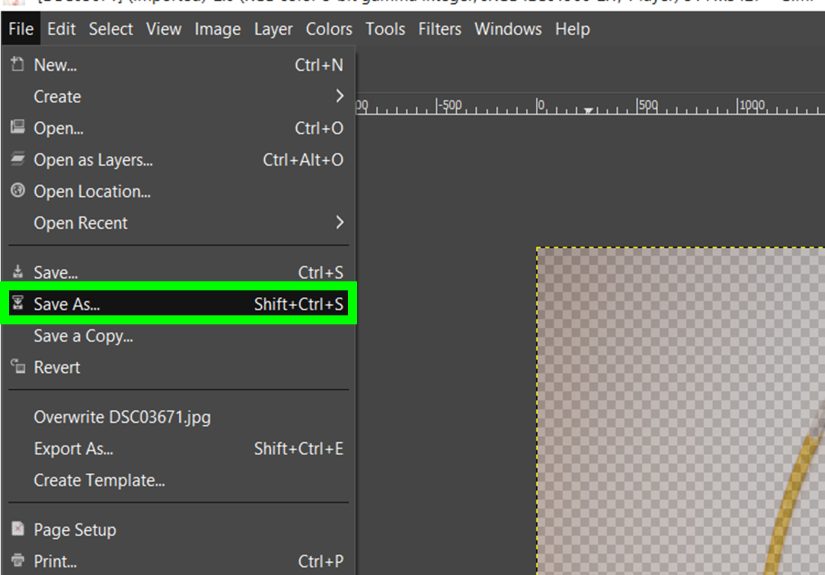Choose New... from File menu
Viewport: 825px width, 575px height.
[178, 65]
